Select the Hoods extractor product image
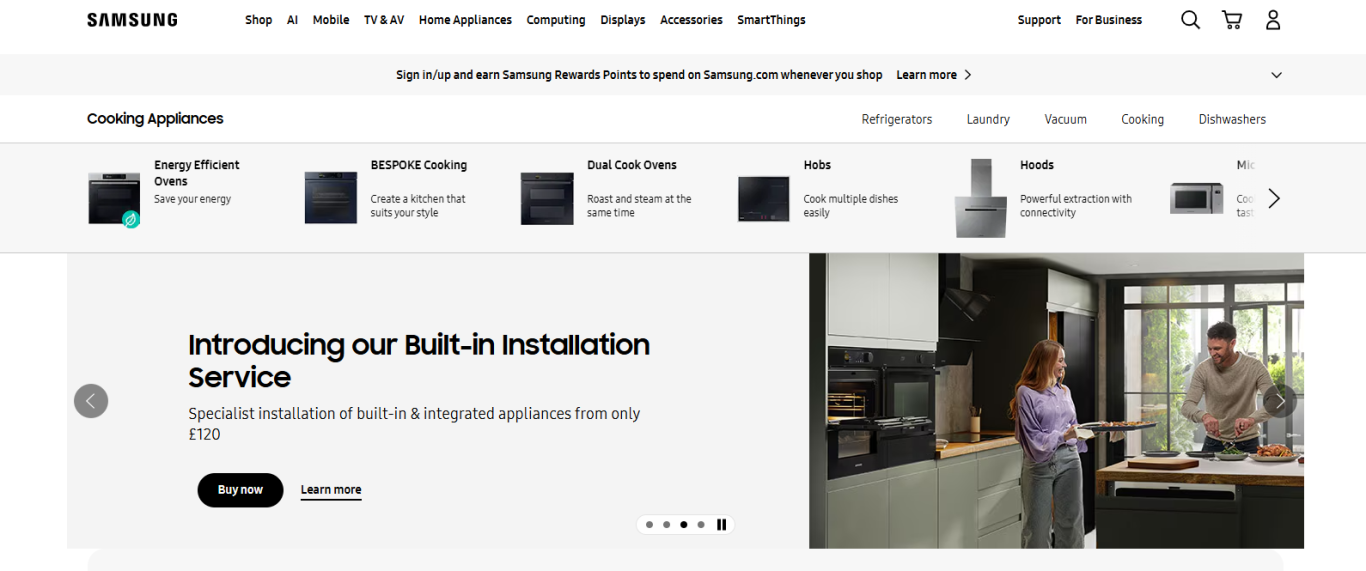The height and width of the screenshot is (571, 1366). 981,198
